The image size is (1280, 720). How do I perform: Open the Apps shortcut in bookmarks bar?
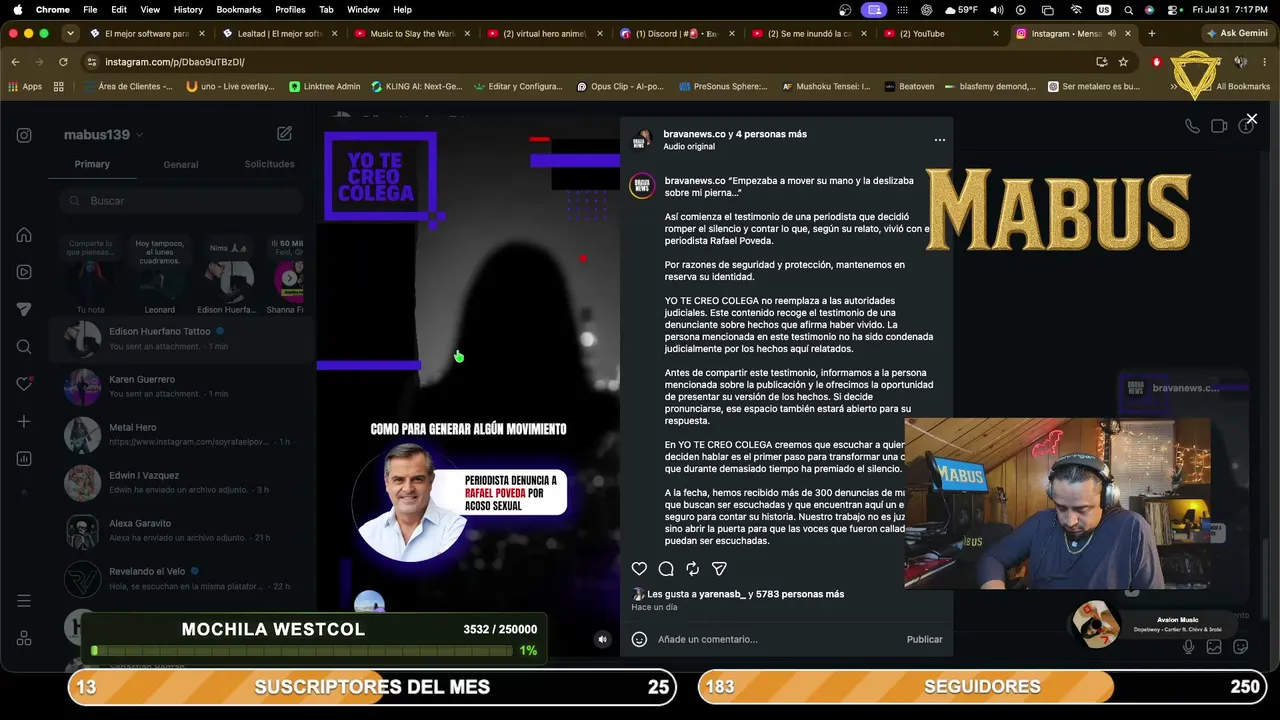point(25,86)
